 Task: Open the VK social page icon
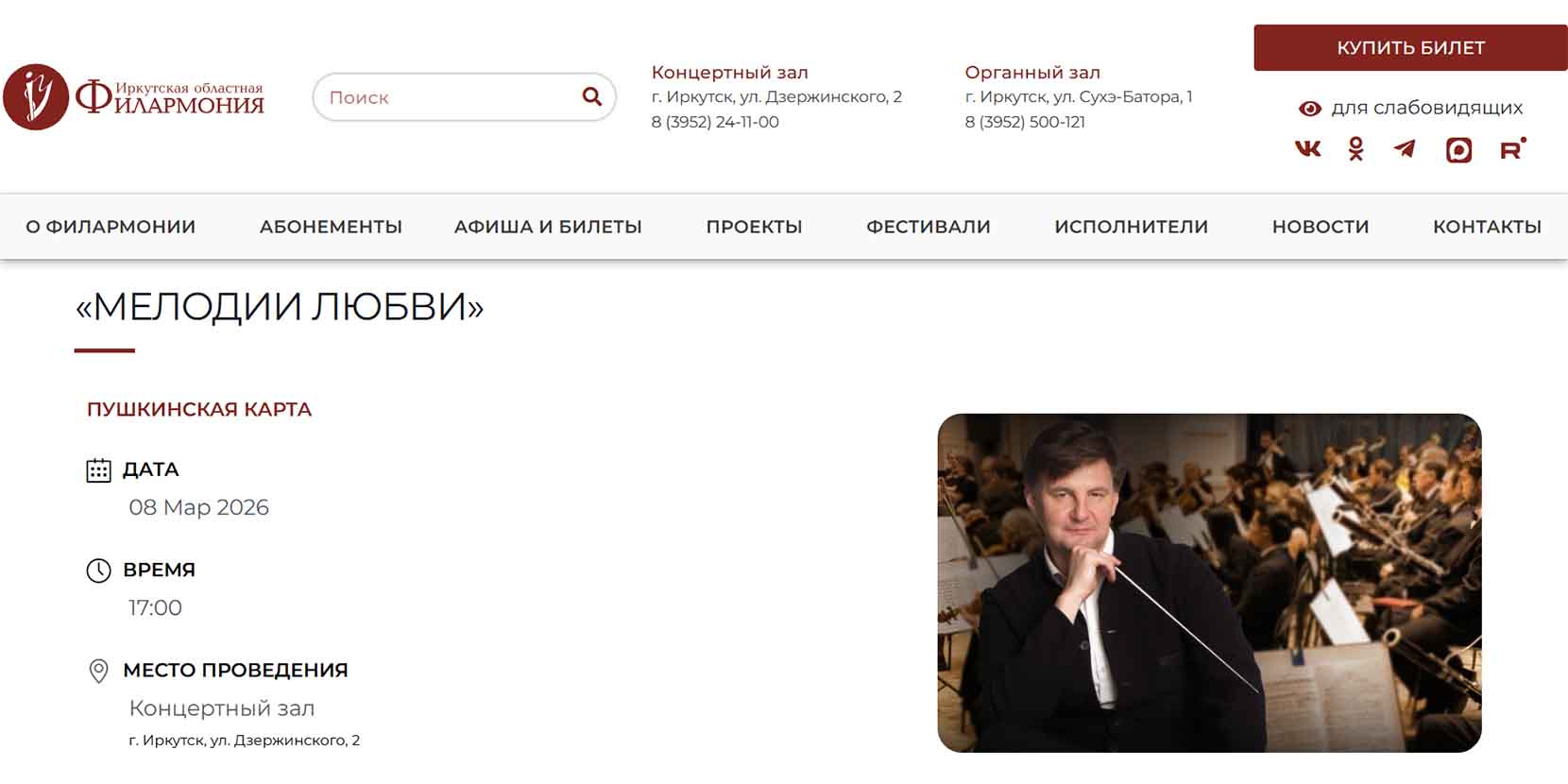point(1308,149)
